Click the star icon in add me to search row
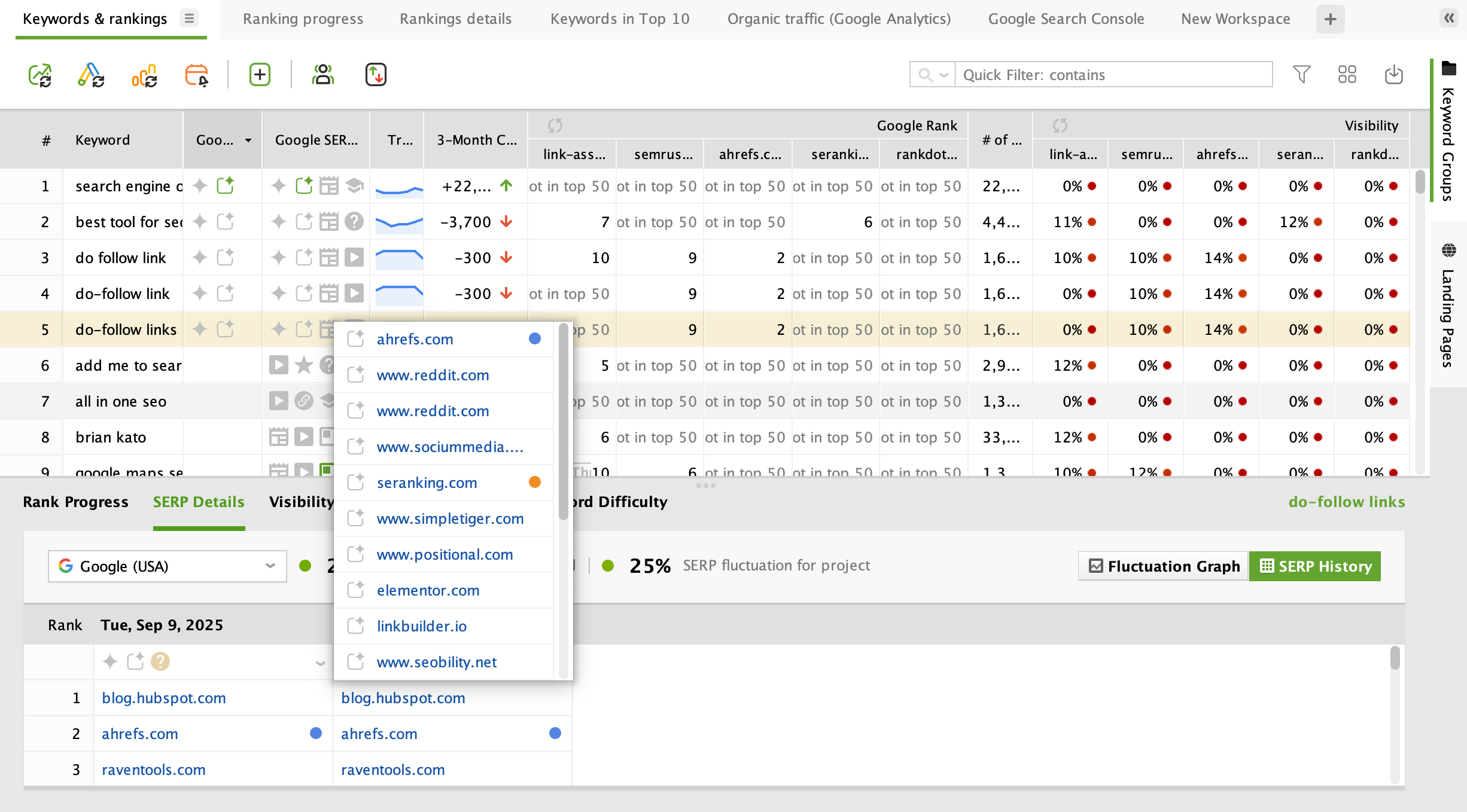The height and width of the screenshot is (812, 1467). 304,365
